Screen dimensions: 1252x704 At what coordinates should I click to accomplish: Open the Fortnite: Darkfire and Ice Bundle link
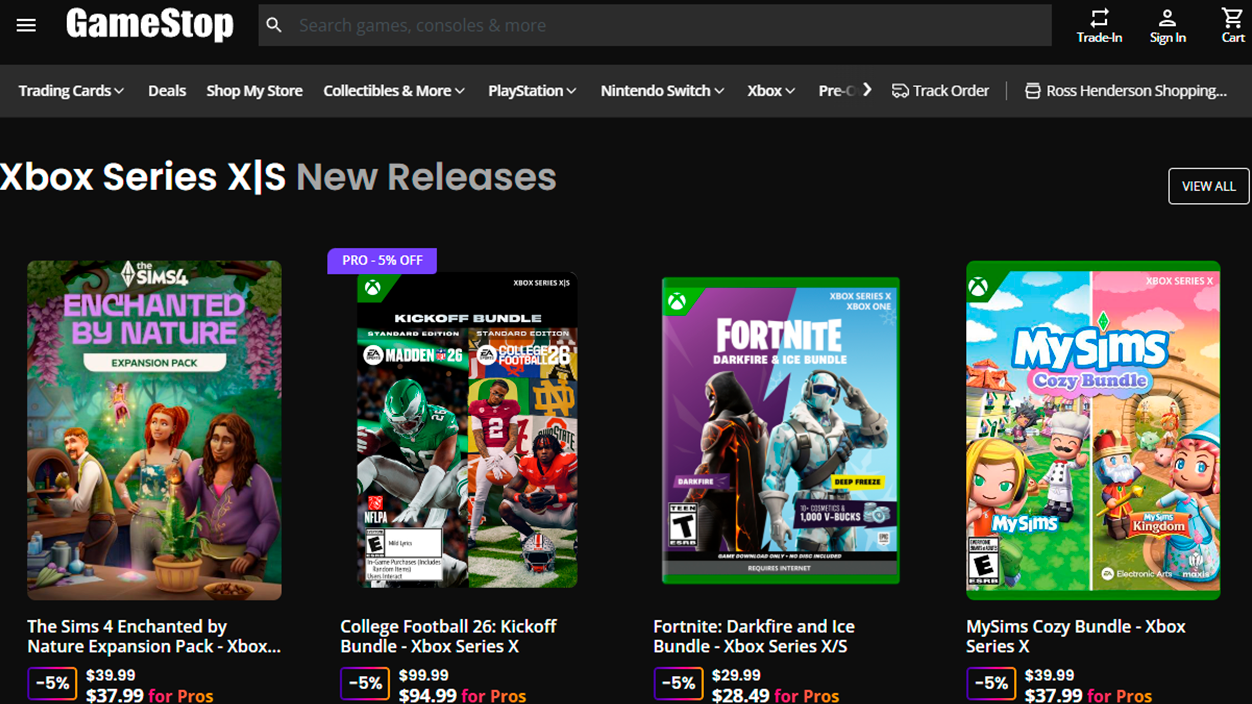click(x=754, y=636)
